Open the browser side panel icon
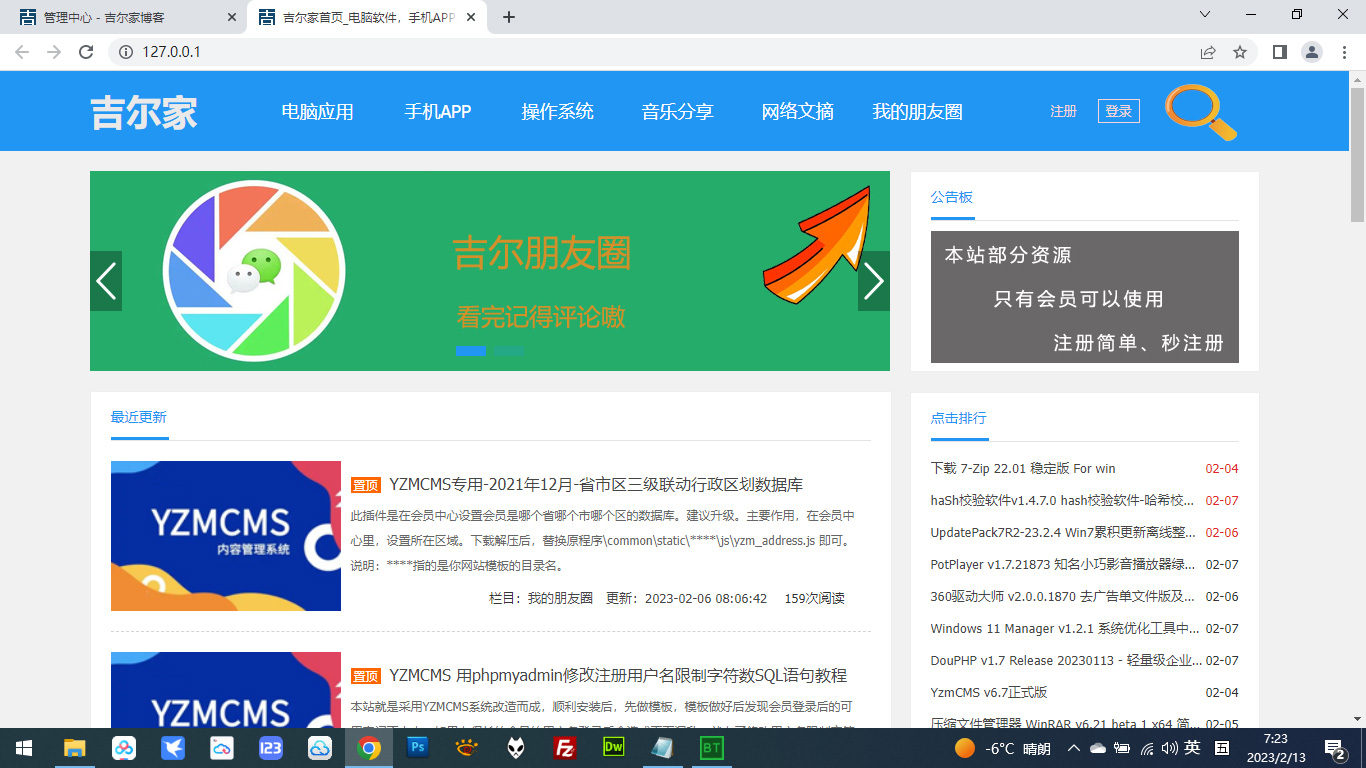 pos(1279,52)
